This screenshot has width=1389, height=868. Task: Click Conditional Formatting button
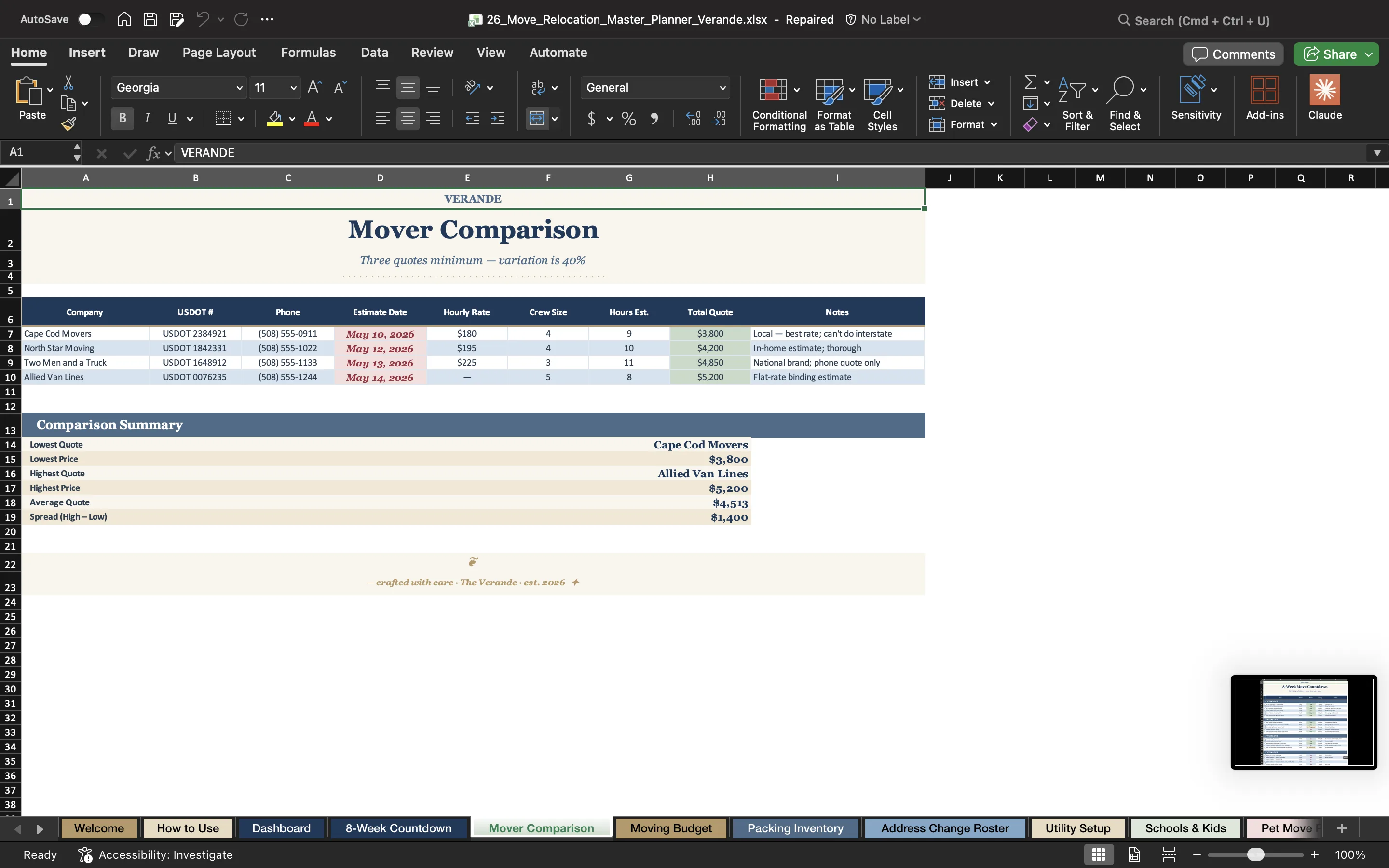point(779,105)
